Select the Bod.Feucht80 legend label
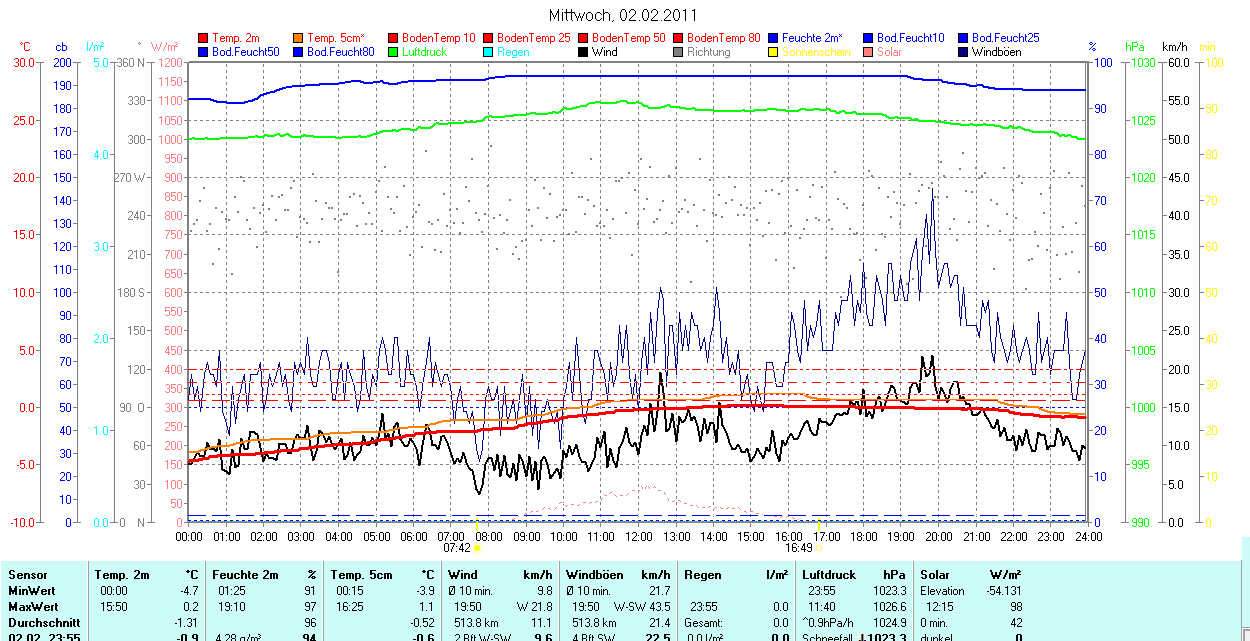This screenshot has width=1250, height=641. click(340, 51)
